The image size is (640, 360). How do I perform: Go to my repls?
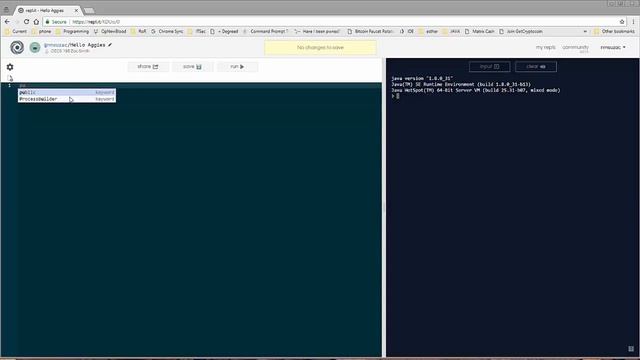[x=545, y=47]
